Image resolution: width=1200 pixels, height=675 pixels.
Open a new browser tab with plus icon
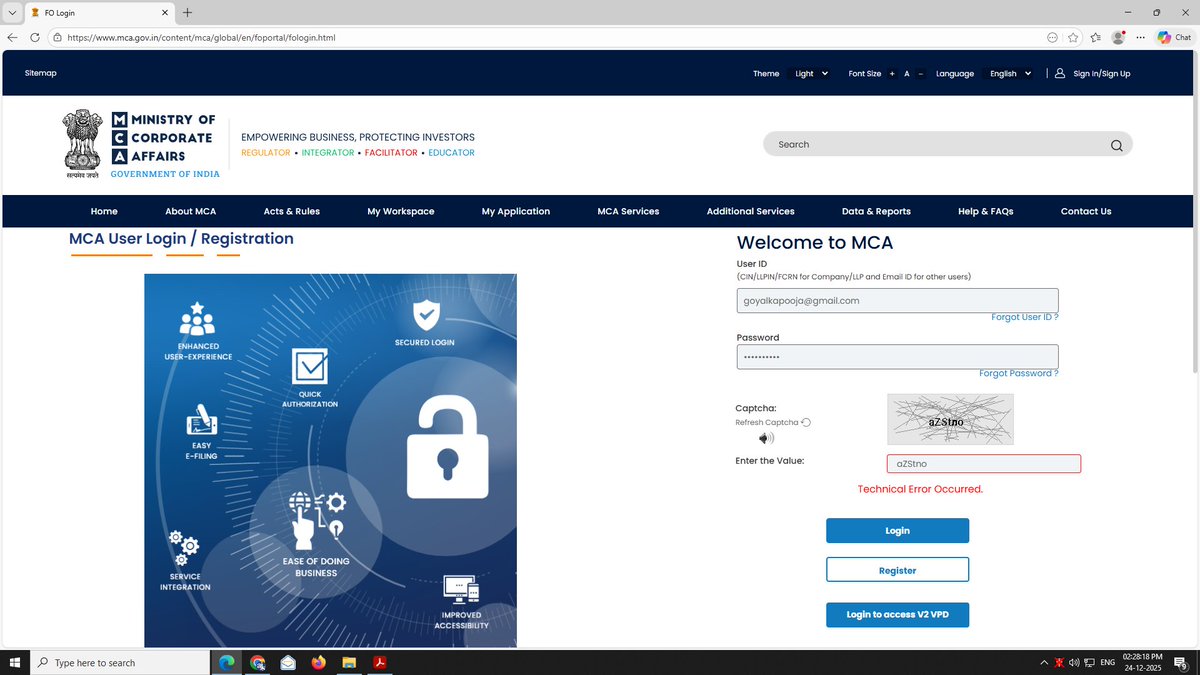tap(187, 13)
